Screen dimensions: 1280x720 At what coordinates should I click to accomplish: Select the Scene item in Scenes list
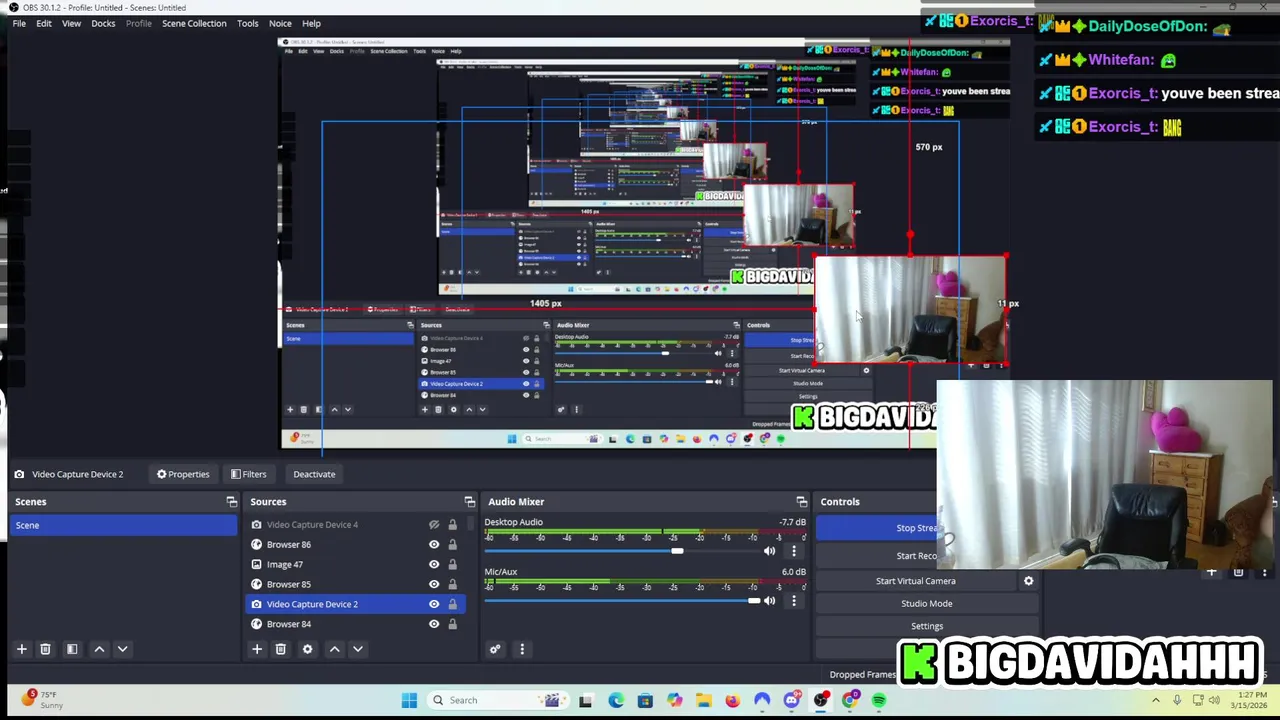point(124,525)
